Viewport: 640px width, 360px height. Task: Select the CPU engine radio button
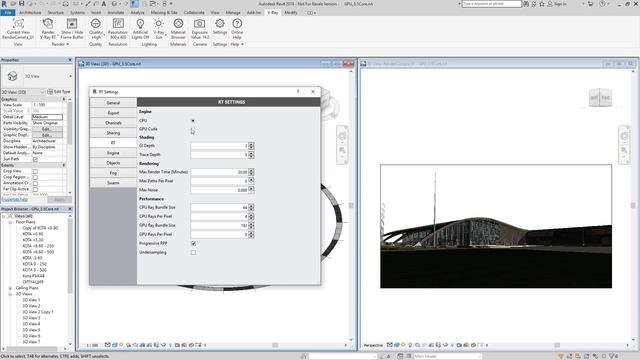point(193,121)
